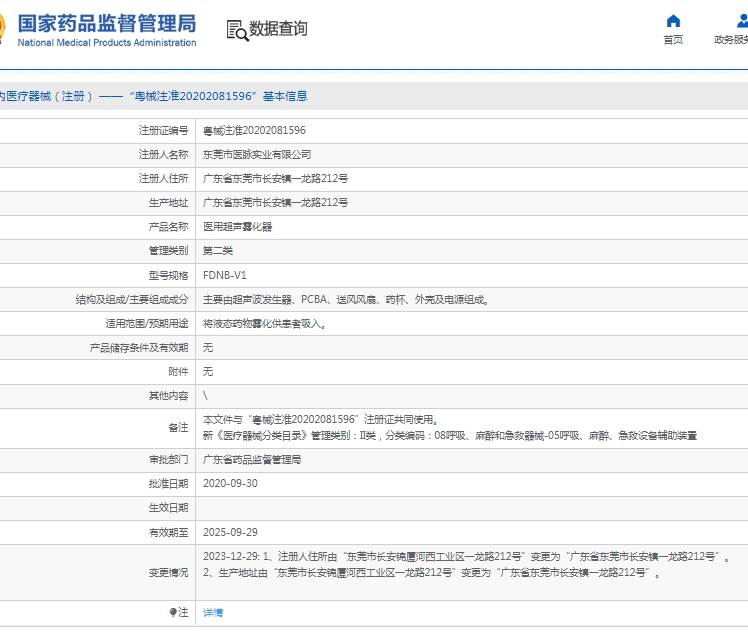Select approval date 2020-09-30
Viewport: 748px width, 635px height.
click(230, 484)
